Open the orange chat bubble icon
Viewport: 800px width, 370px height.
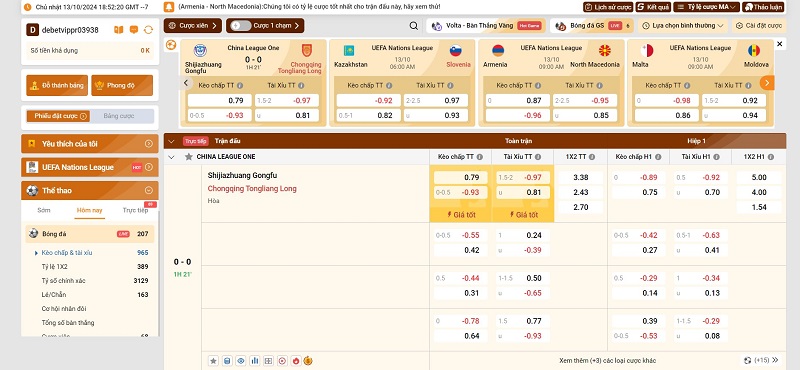point(134,30)
